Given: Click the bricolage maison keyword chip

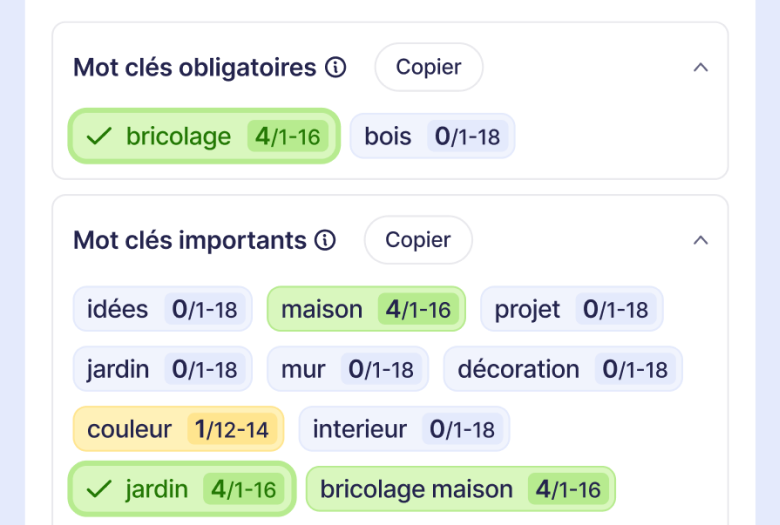Looking at the screenshot, I should (x=461, y=489).
